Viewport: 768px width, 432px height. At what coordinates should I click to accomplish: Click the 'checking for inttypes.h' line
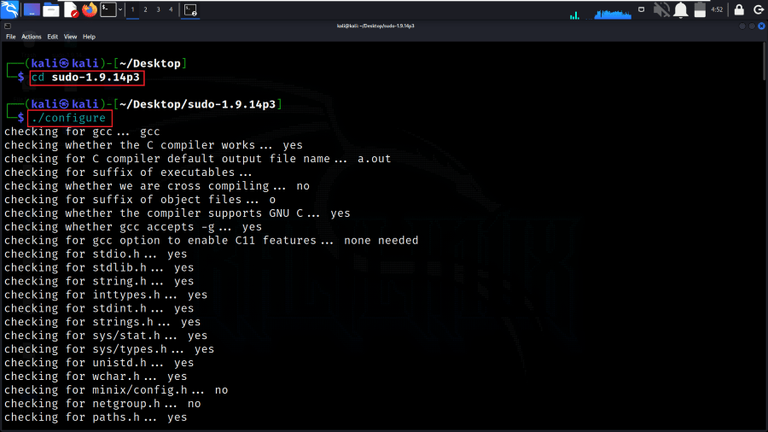pos(106,295)
